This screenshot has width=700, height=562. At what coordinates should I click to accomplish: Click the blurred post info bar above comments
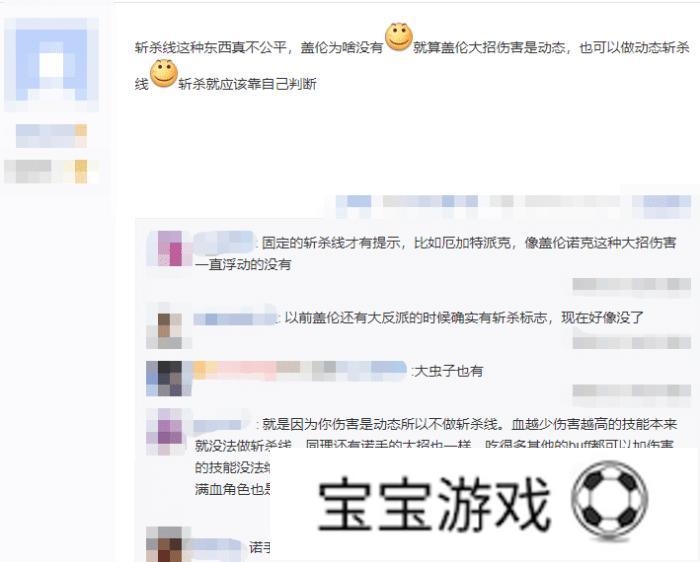coord(513,202)
